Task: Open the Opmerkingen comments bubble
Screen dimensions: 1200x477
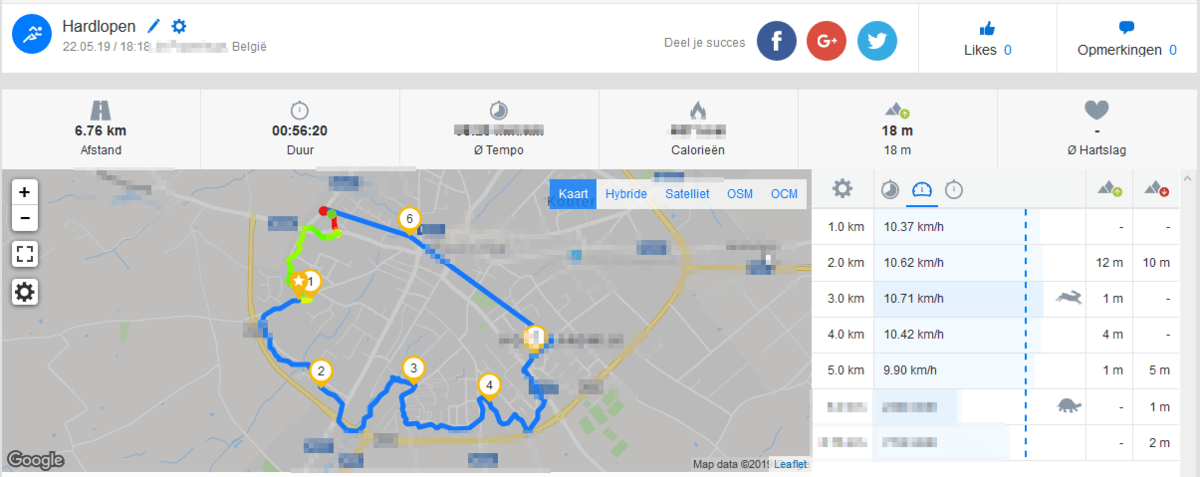Action: (1126, 28)
